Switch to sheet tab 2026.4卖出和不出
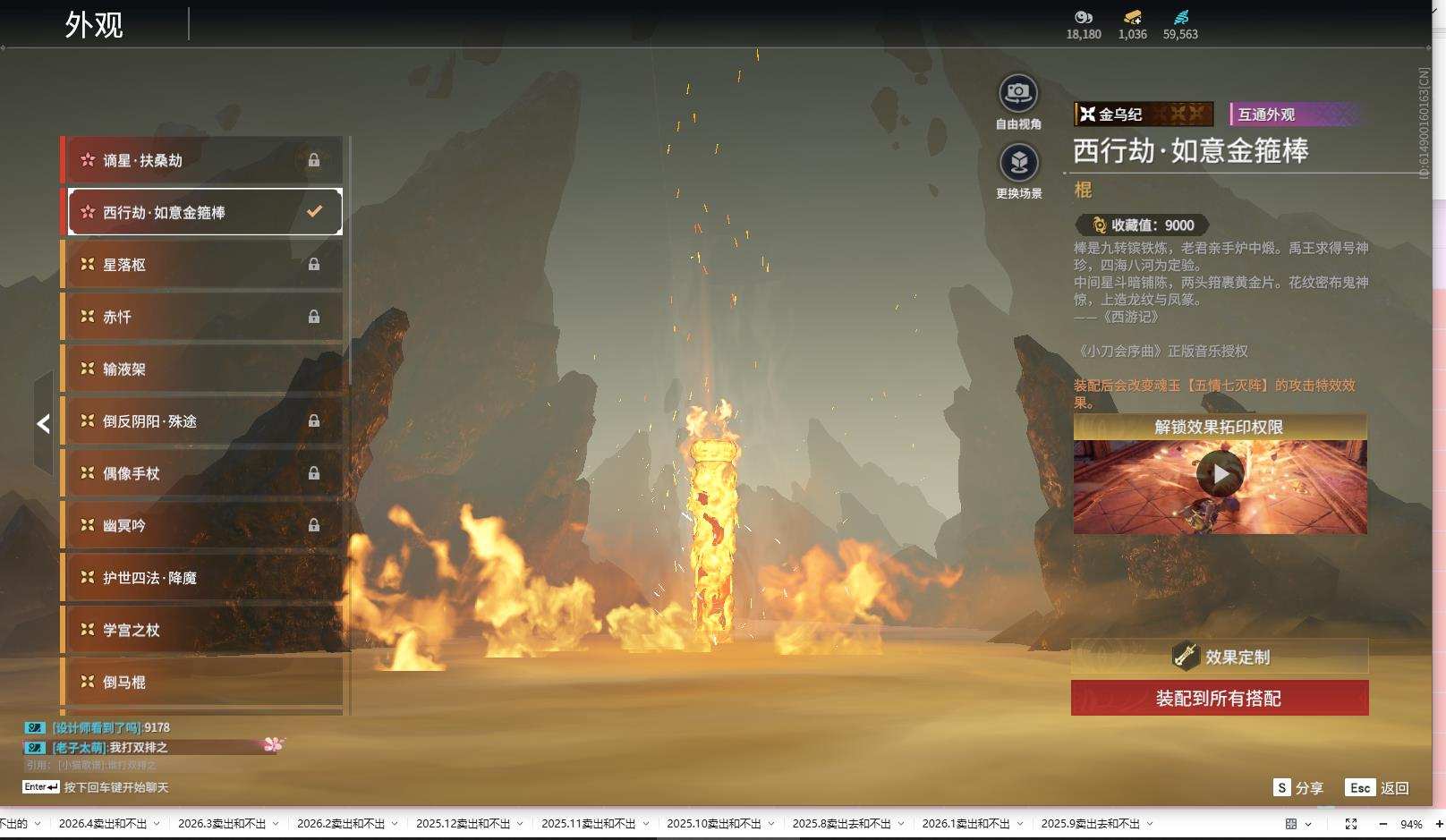Image resolution: width=1446 pixels, height=840 pixels. (103, 824)
